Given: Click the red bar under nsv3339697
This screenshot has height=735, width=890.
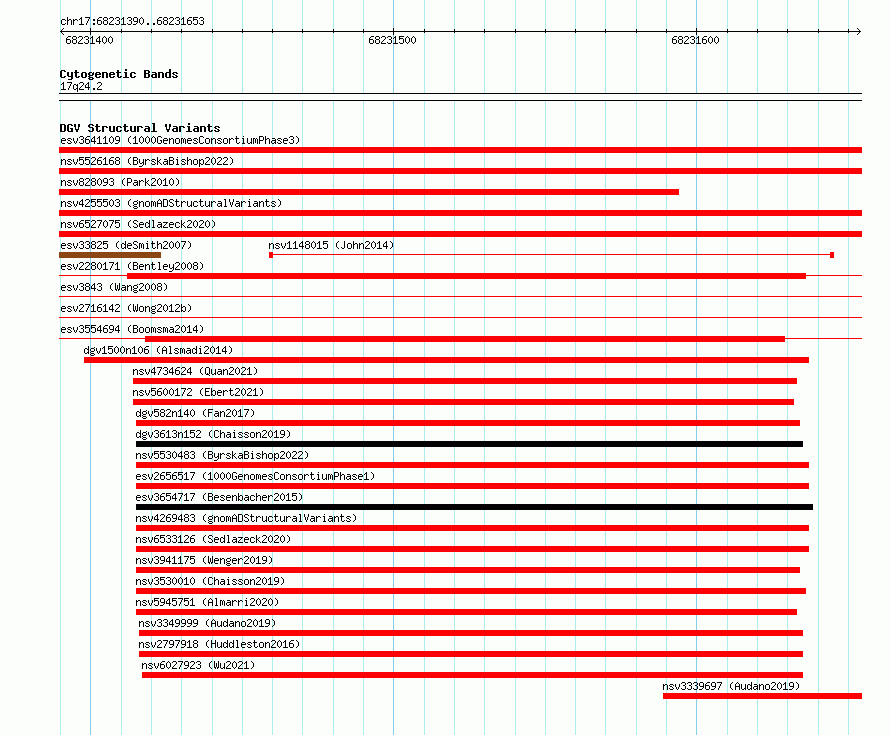Looking at the screenshot, I should (x=762, y=696).
